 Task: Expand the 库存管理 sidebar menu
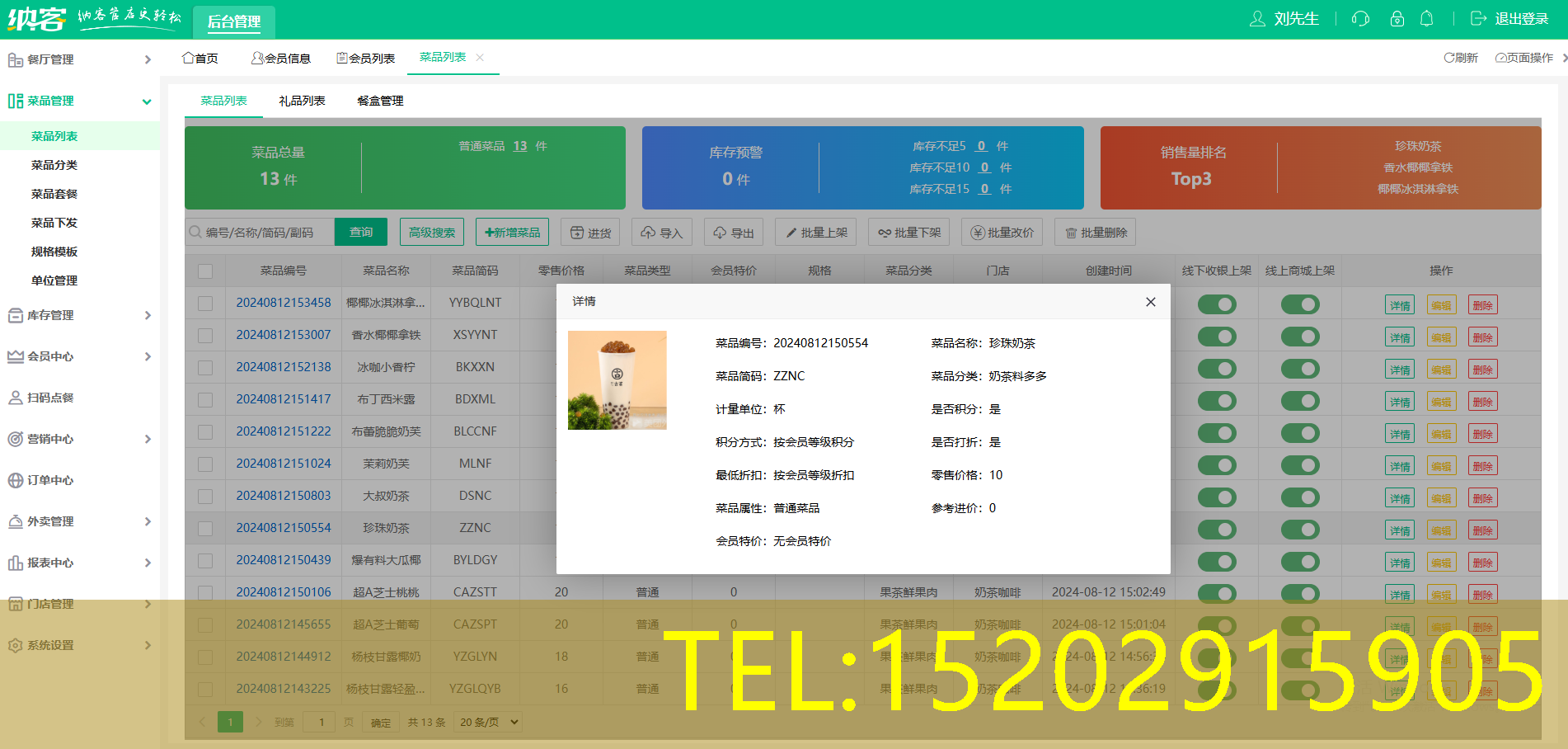tap(51, 315)
